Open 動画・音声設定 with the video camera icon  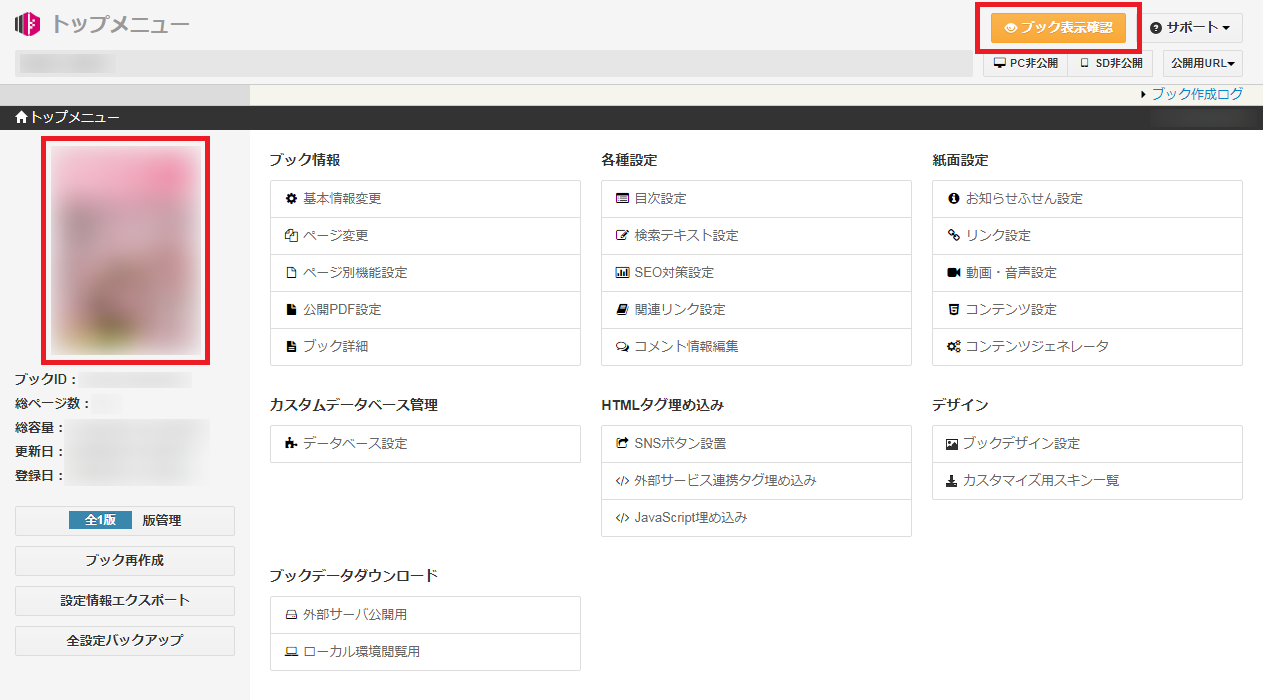tap(953, 272)
